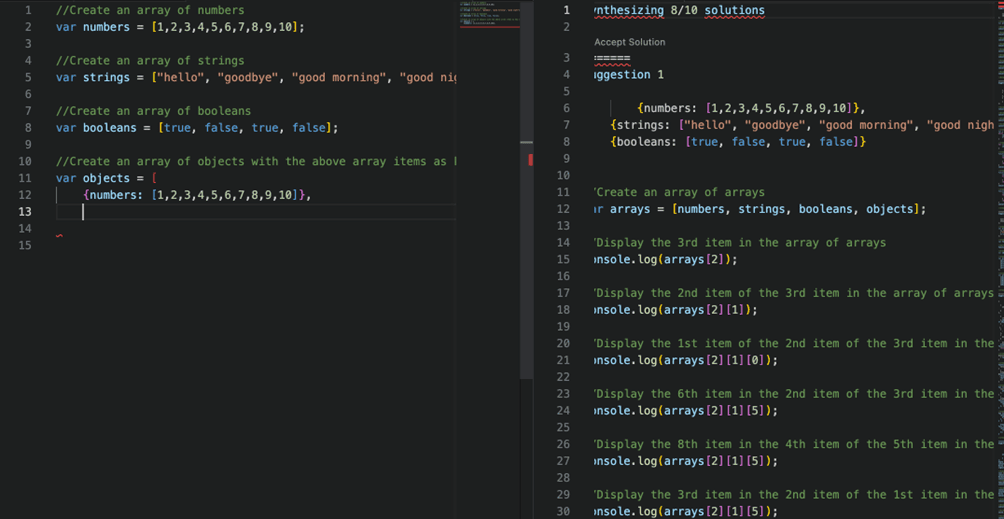
Task: Click "objects" inside the arrays declaration
Action: [889, 209]
